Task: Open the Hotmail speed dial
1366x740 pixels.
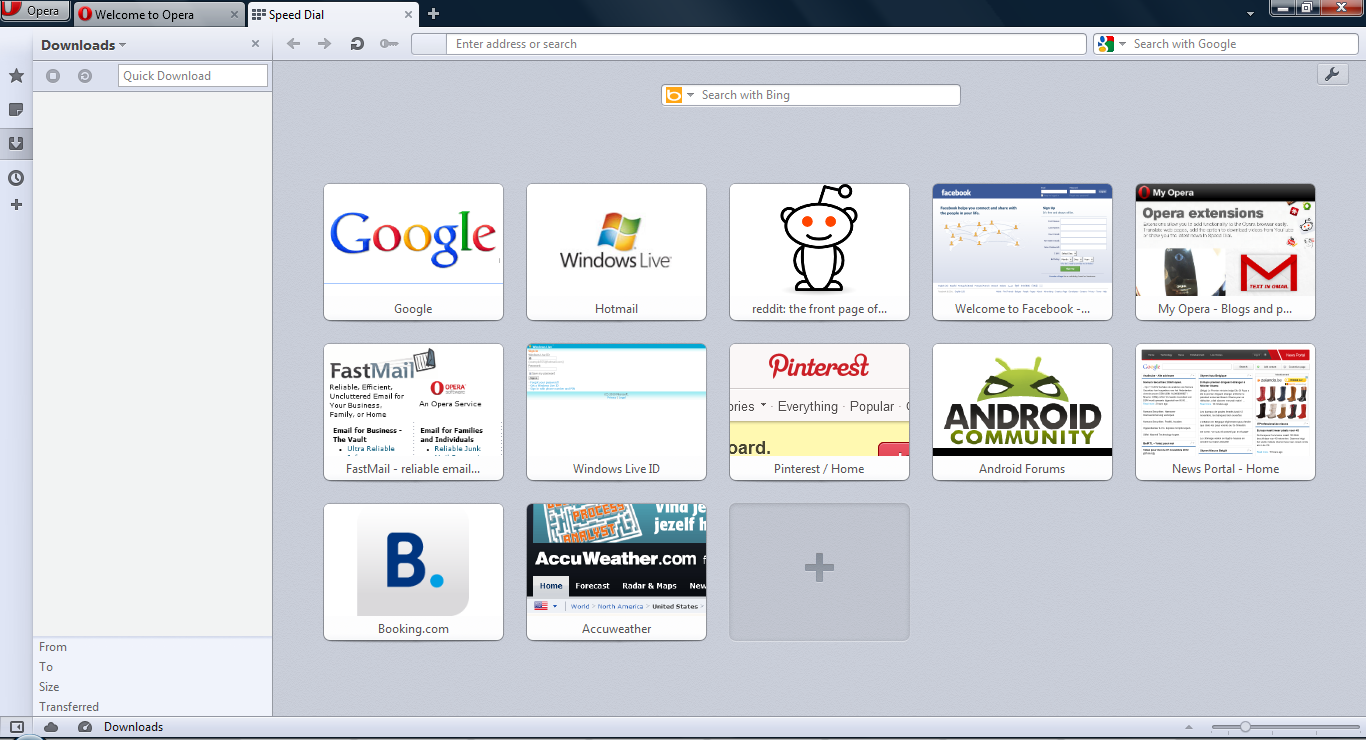Action: [616, 252]
